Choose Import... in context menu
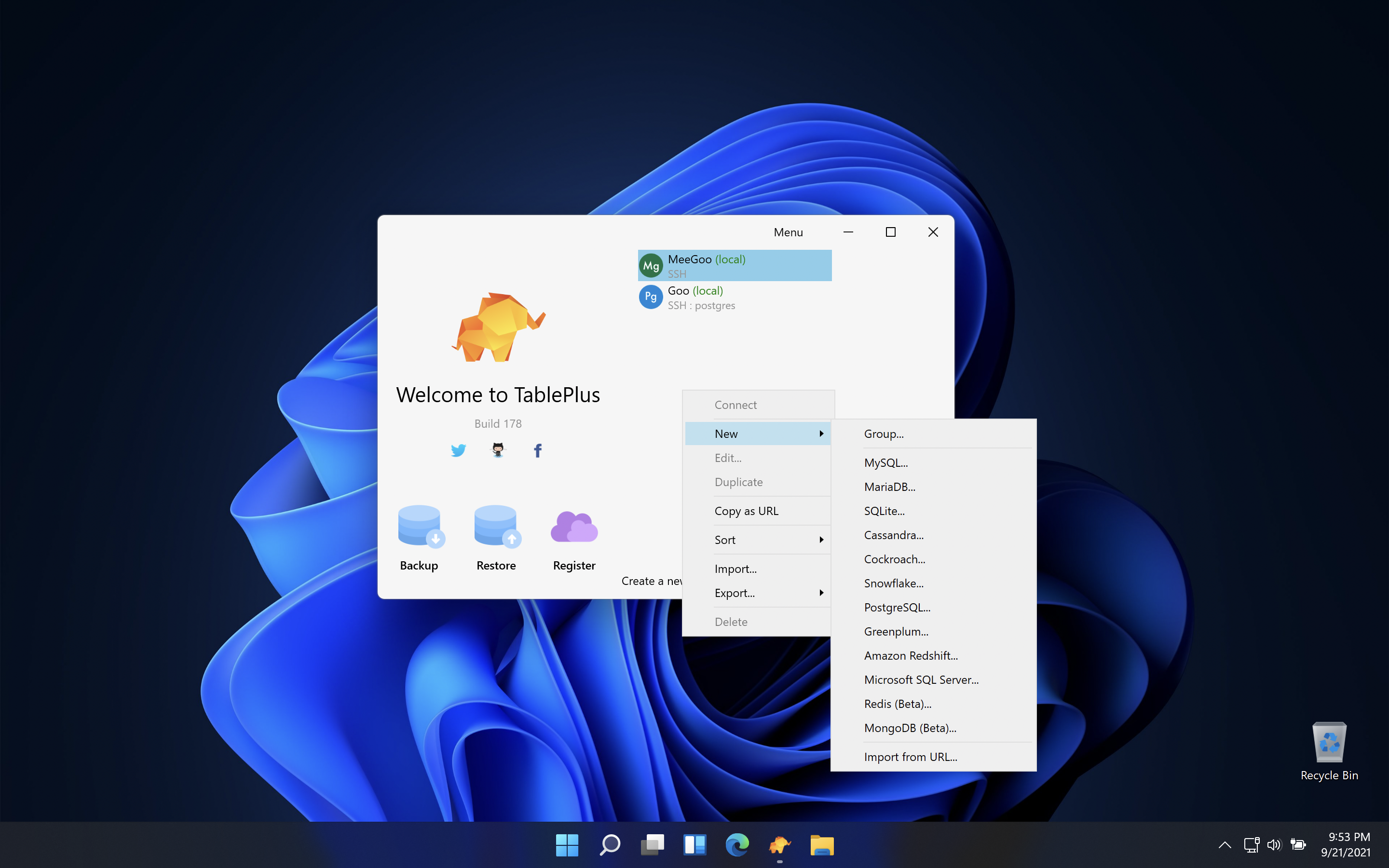Screen dimensions: 1389x868 pos(758,569)
